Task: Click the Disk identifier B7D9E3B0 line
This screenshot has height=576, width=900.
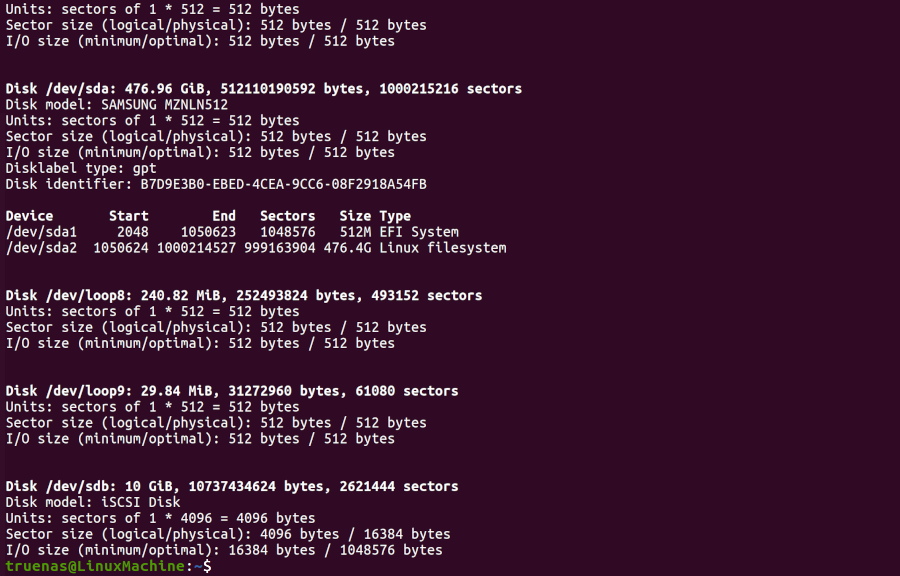Action: click(x=216, y=185)
